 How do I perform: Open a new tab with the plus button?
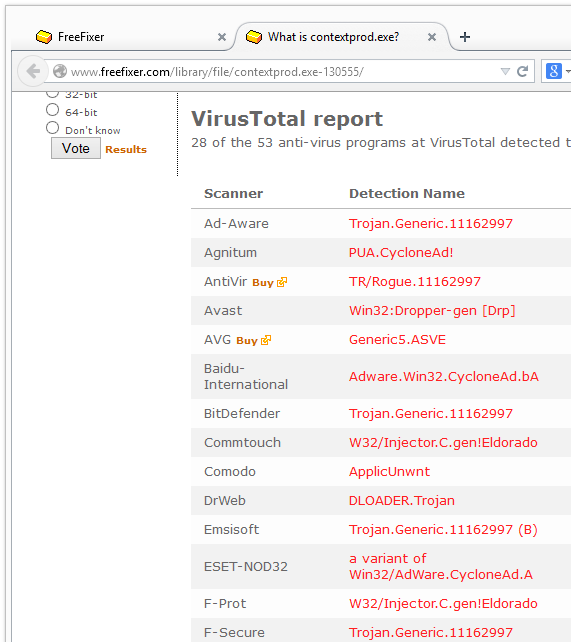point(465,37)
